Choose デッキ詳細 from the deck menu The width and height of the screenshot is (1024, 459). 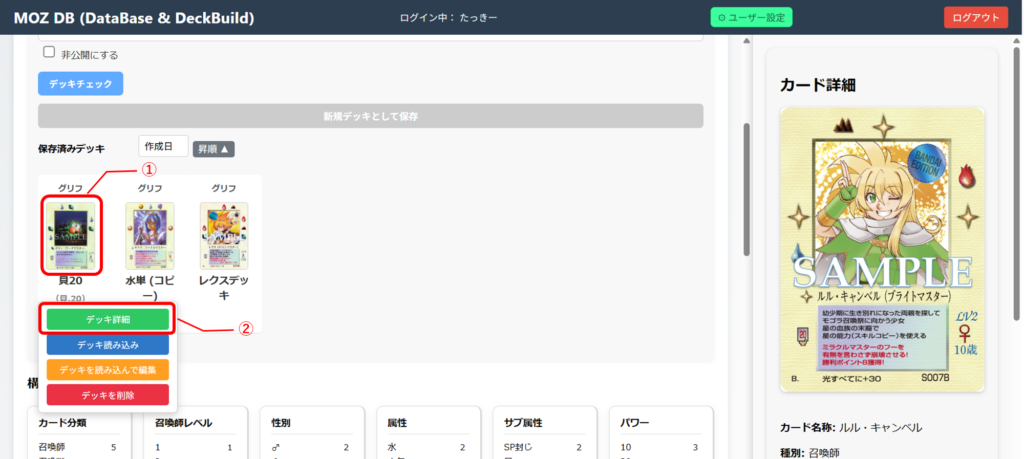click(x=108, y=319)
